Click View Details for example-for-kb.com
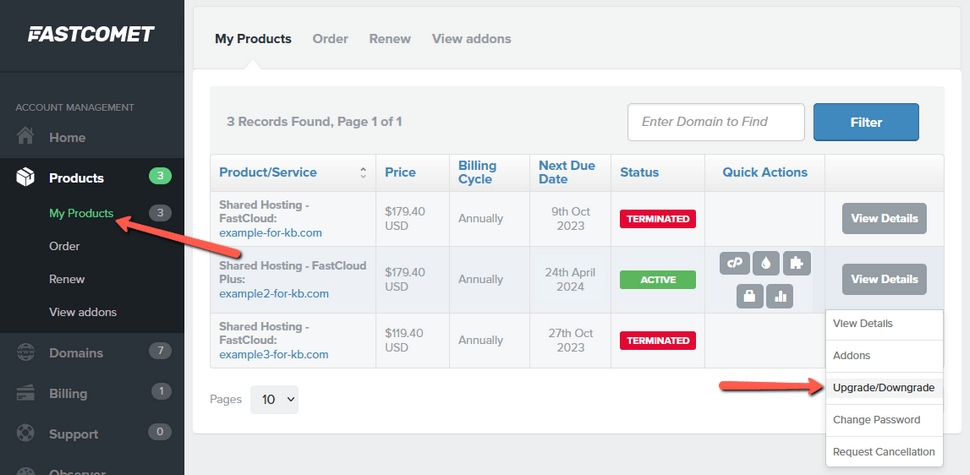970x475 pixels. click(884, 218)
